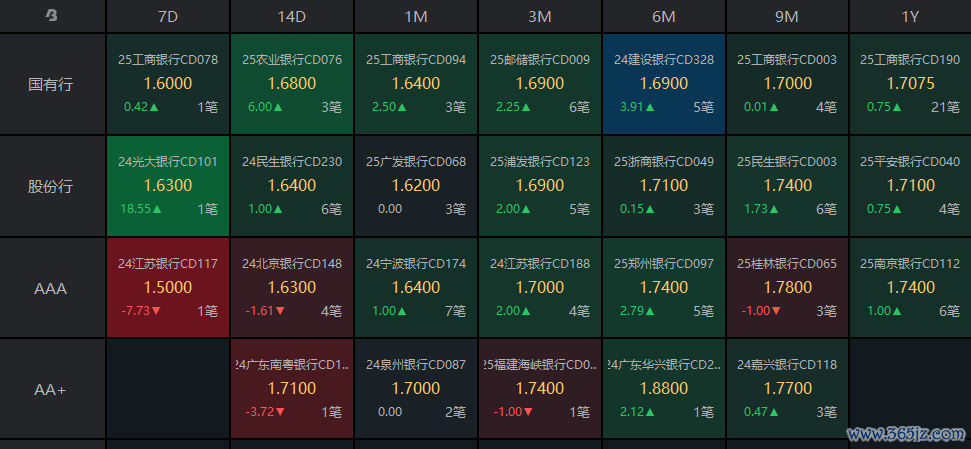Open the 25广发银行CD068 cell
971x449 pixels.
pyautogui.click(x=416, y=186)
